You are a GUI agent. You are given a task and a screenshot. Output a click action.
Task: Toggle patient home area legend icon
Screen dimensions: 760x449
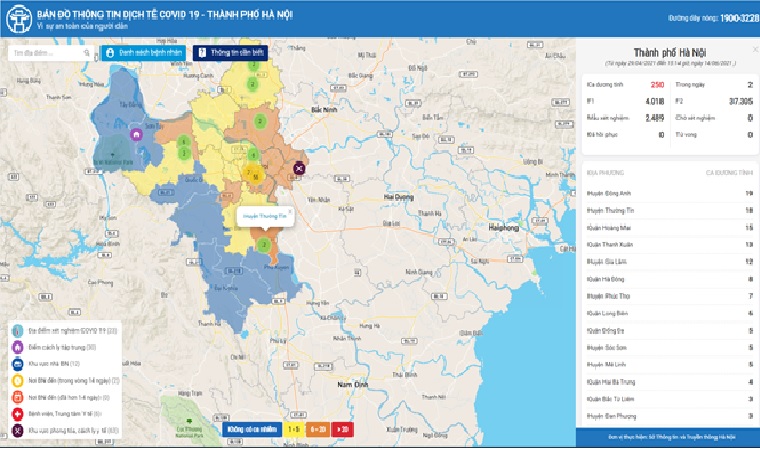[17, 364]
